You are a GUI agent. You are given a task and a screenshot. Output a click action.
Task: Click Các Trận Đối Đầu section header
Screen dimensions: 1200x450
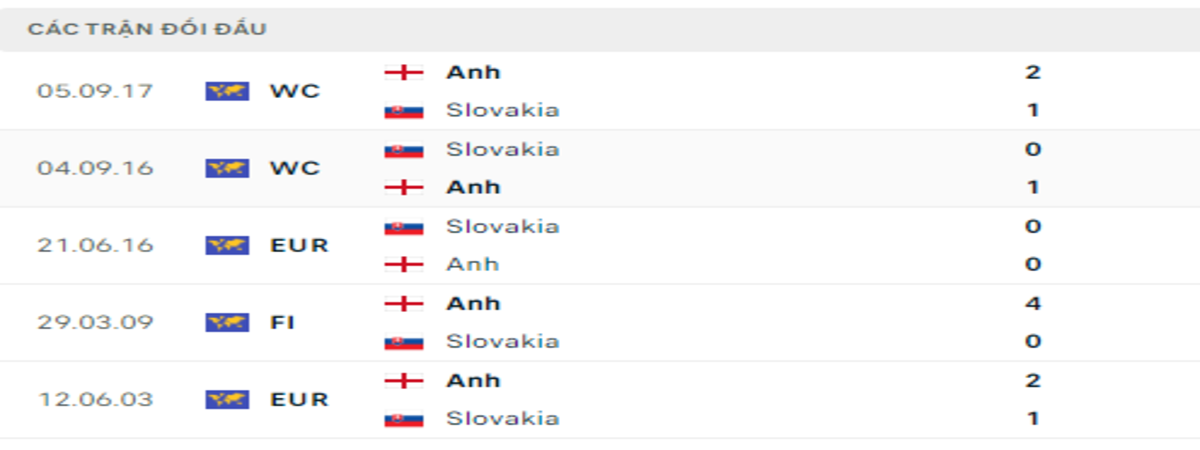click(x=147, y=29)
